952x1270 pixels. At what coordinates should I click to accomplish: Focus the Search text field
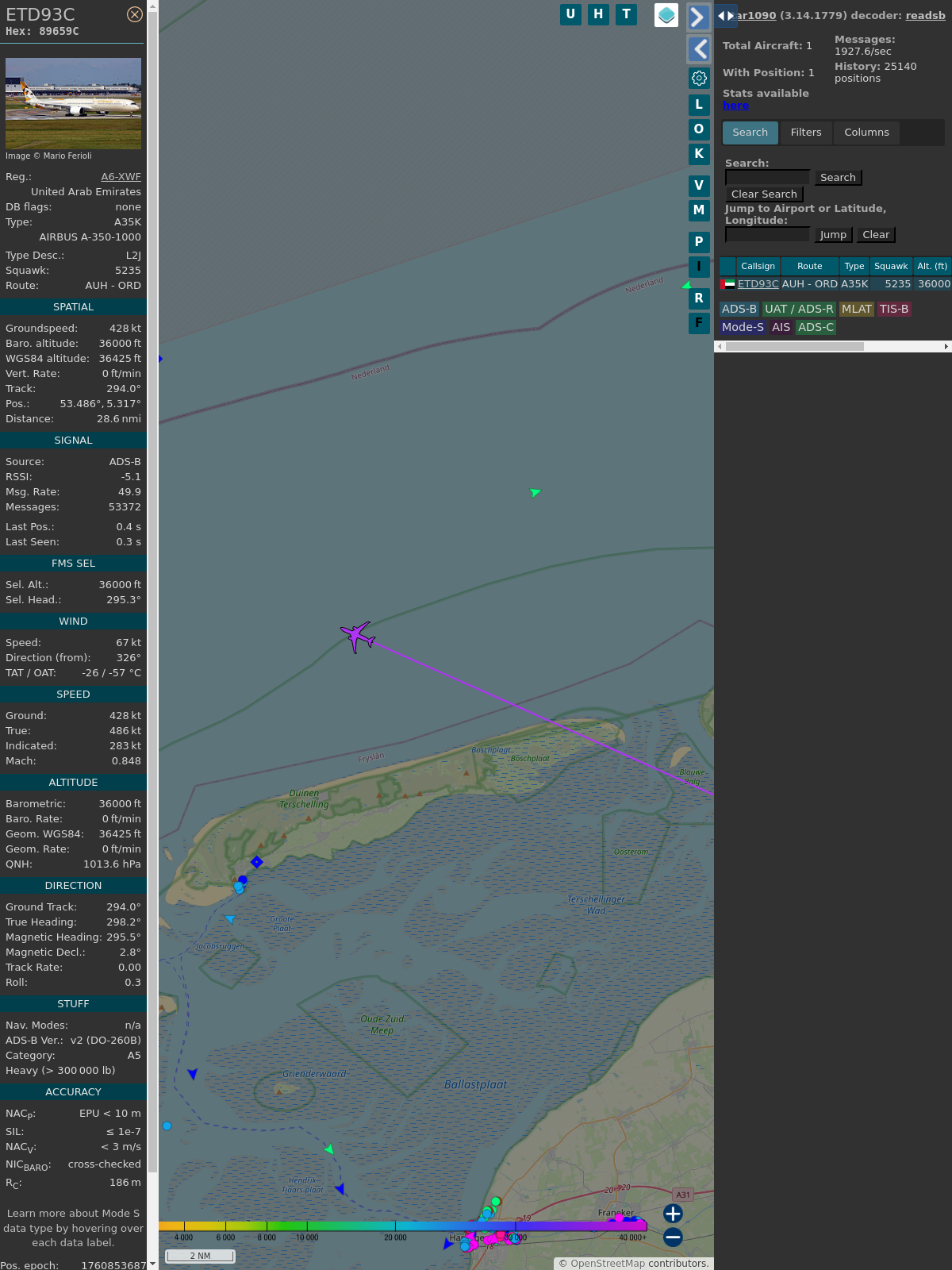(767, 177)
